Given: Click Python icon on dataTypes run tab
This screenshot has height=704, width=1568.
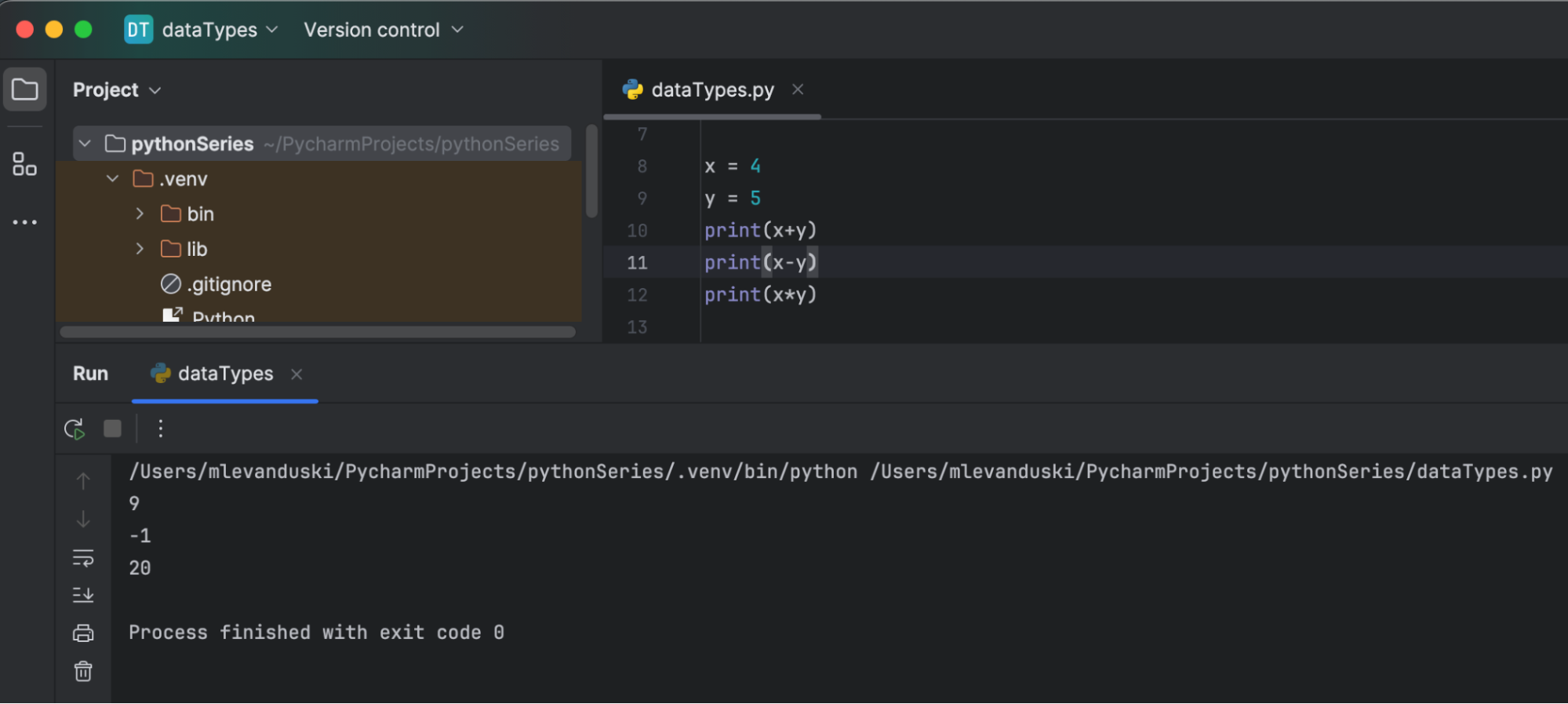Looking at the screenshot, I should (x=161, y=373).
